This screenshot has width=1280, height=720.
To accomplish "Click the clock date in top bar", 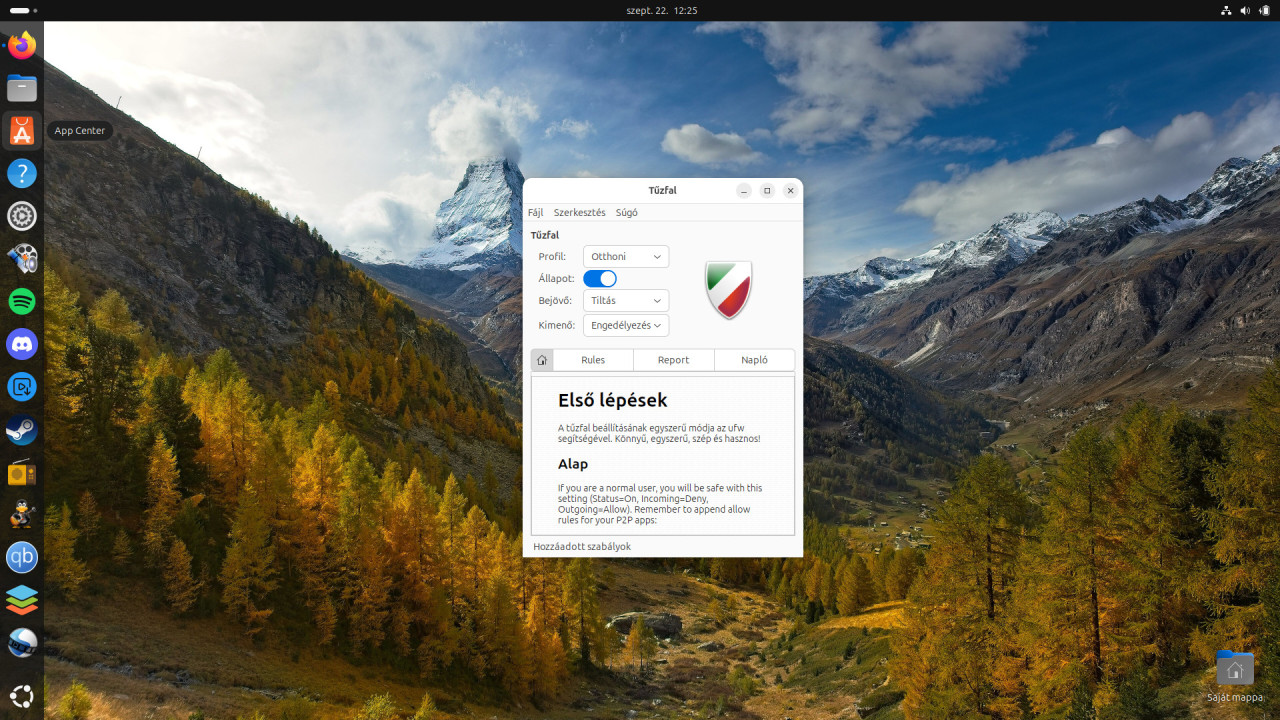I will click(661, 10).
